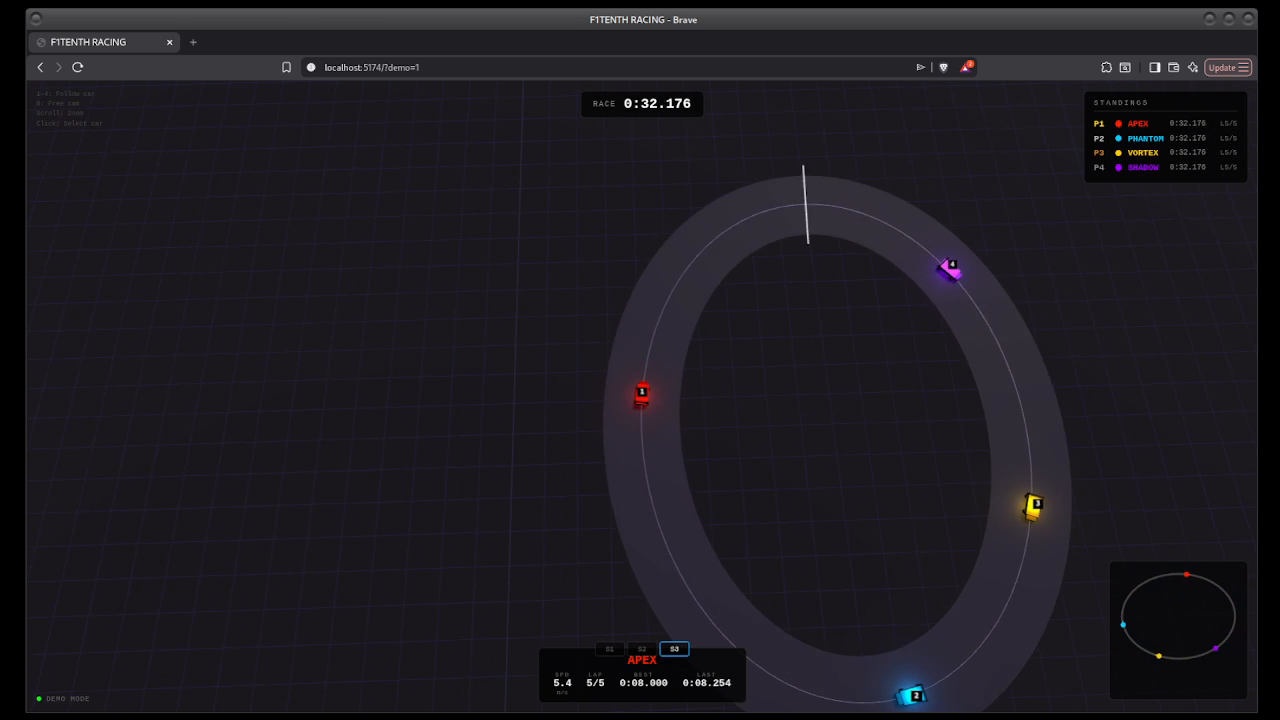Select the cyan PHANTOM car on track

click(912, 694)
